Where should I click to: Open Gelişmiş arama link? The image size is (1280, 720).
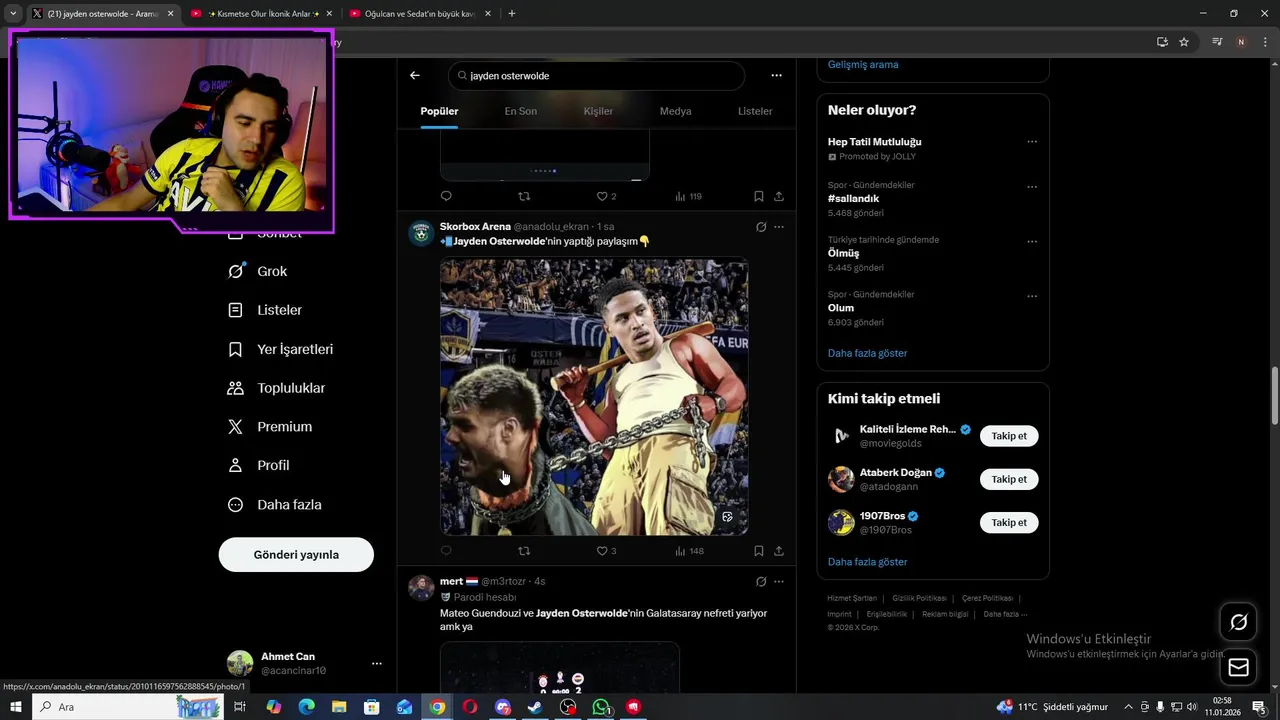point(863,65)
